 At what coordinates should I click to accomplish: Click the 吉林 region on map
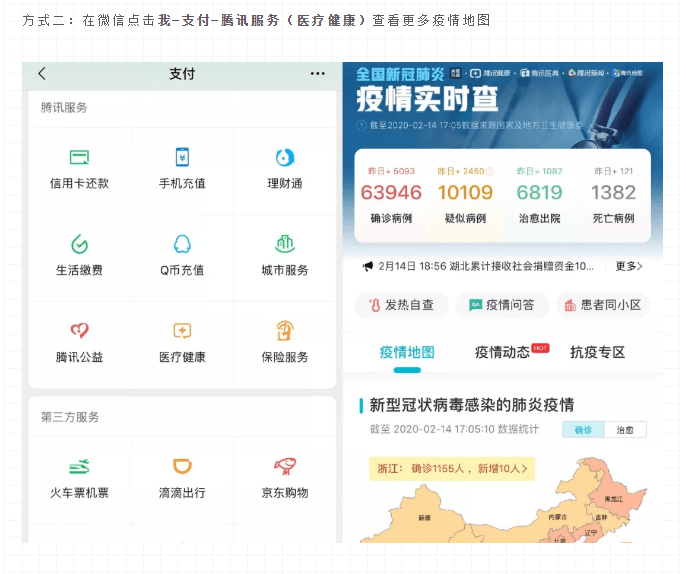(x=602, y=517)
